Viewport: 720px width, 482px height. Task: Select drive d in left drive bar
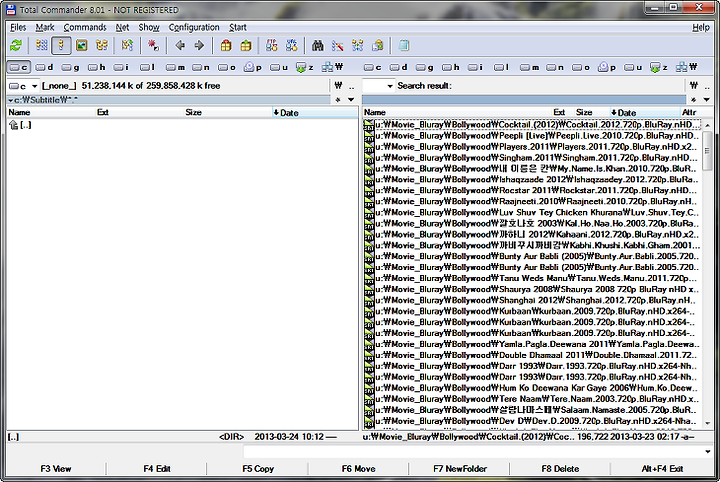(x=44, y=67)
